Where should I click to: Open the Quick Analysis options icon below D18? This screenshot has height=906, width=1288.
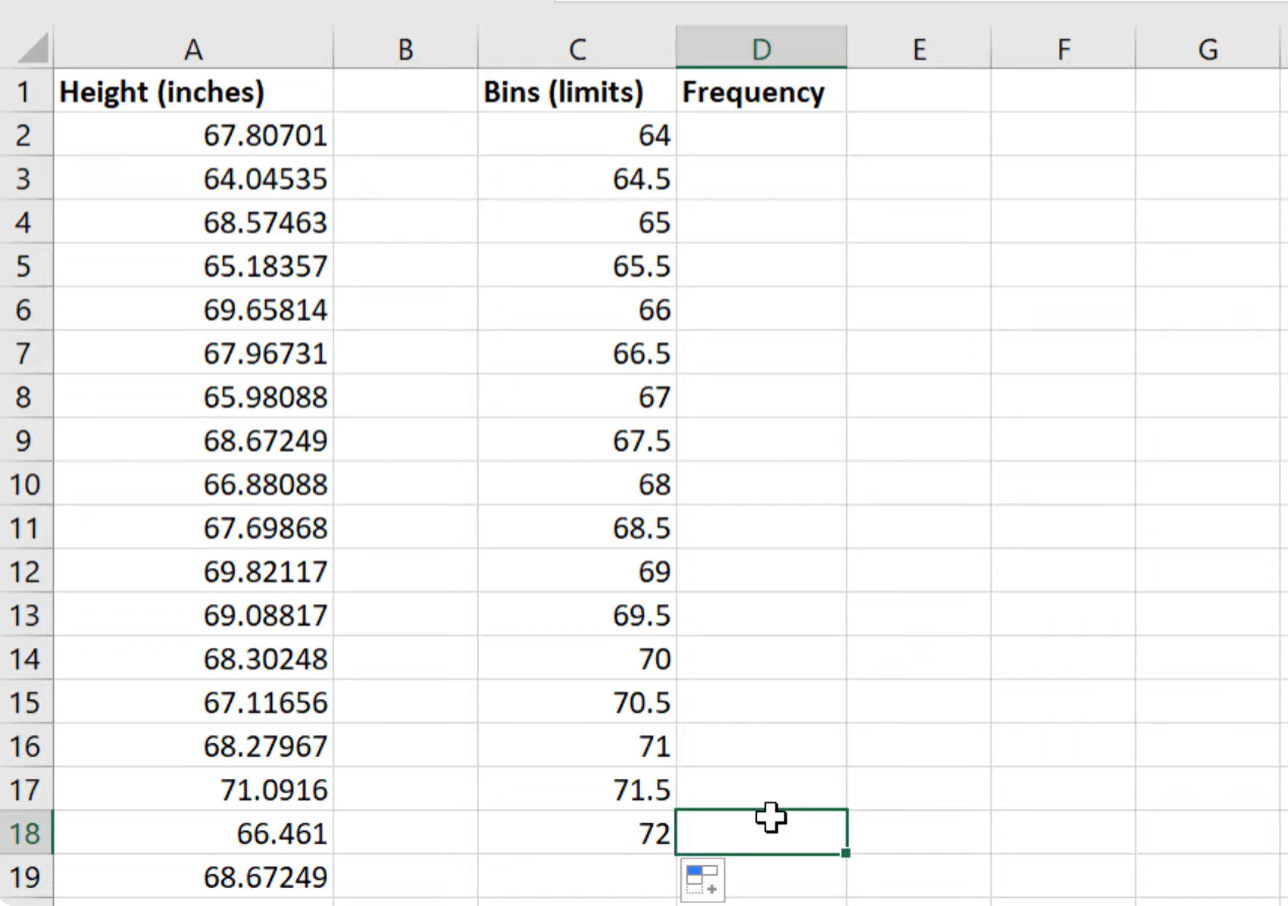point(702,880)
